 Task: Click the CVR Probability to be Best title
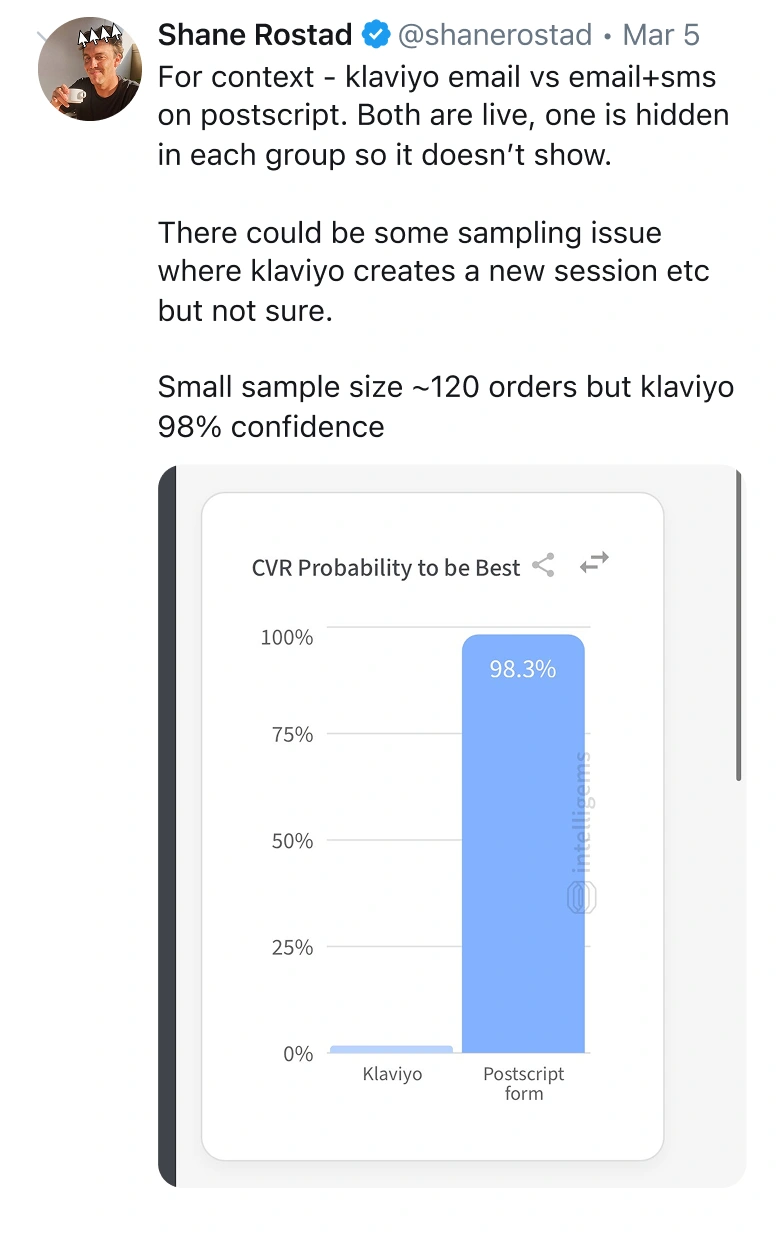click(386, 568)
